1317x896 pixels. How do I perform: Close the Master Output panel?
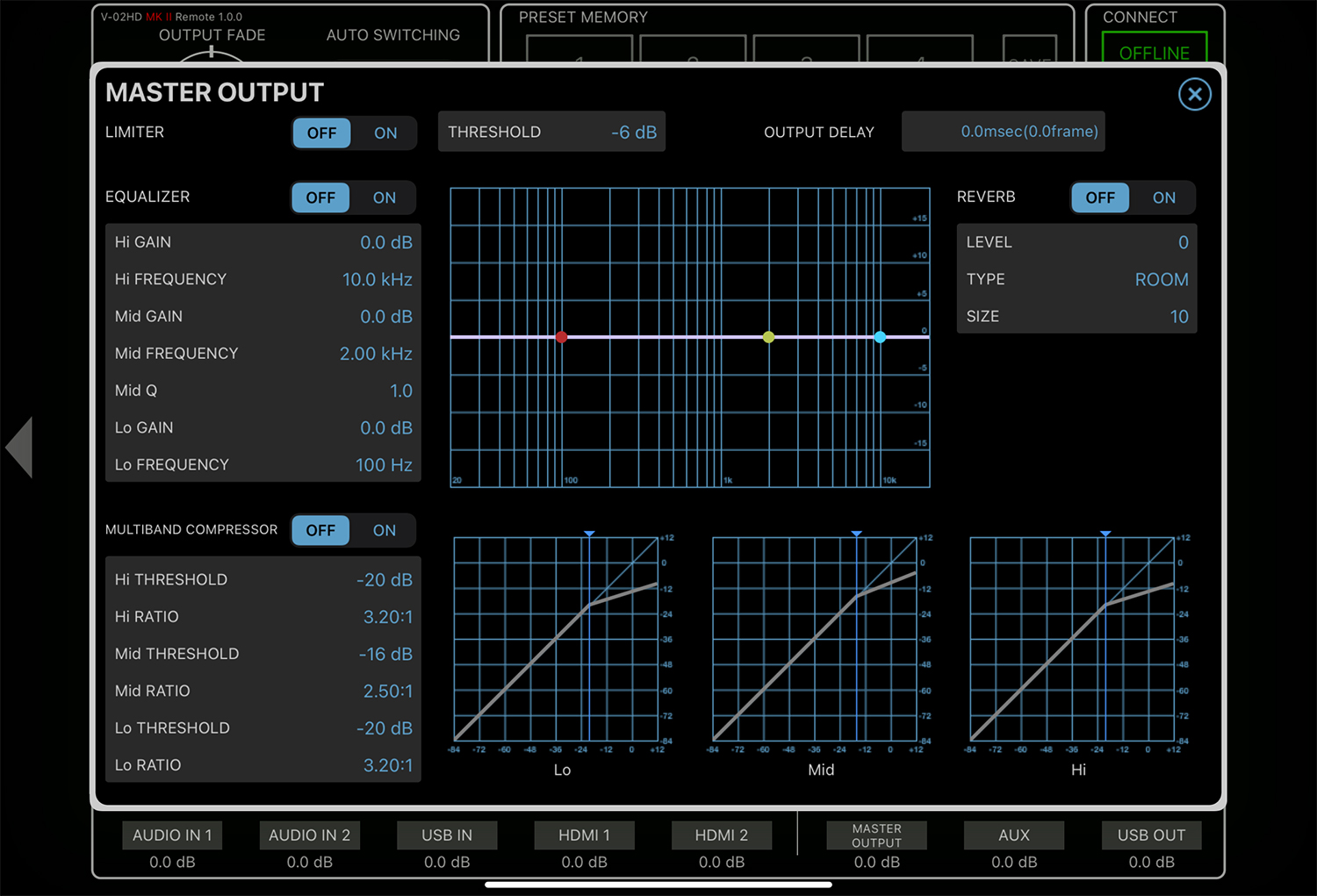tap(1194, 94)
